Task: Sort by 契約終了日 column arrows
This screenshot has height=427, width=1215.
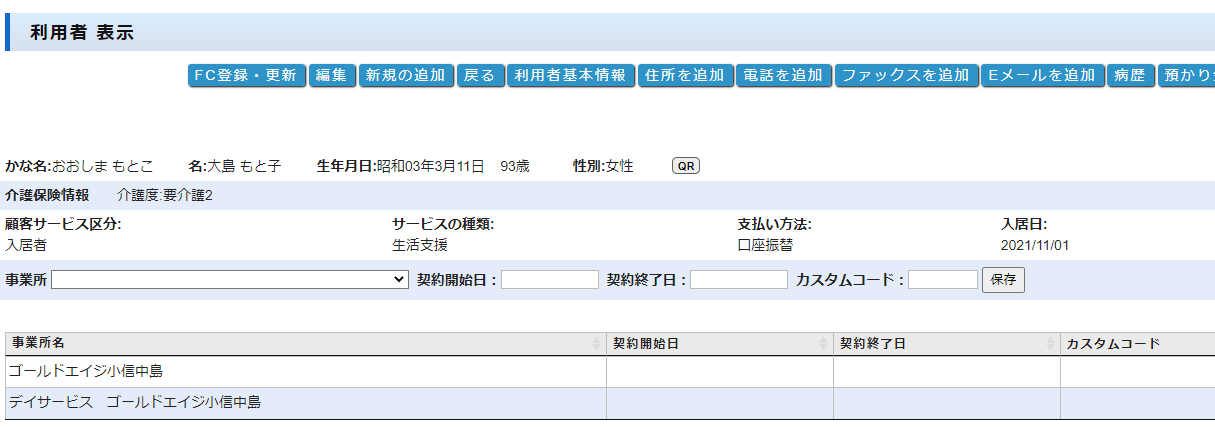Action: (1051, 344)
